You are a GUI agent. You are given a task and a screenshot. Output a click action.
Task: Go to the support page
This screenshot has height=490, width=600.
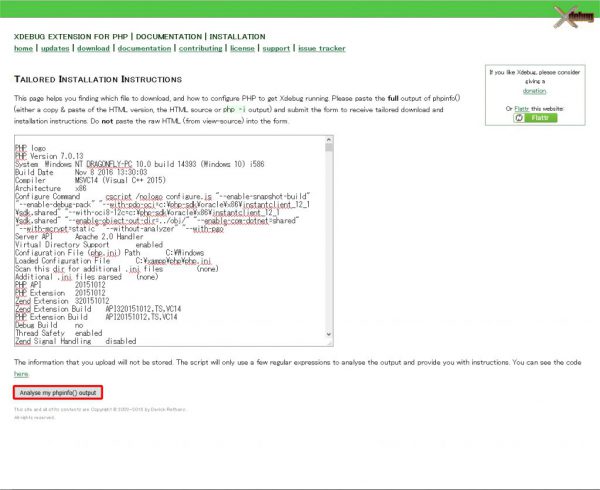click(276, 48)
